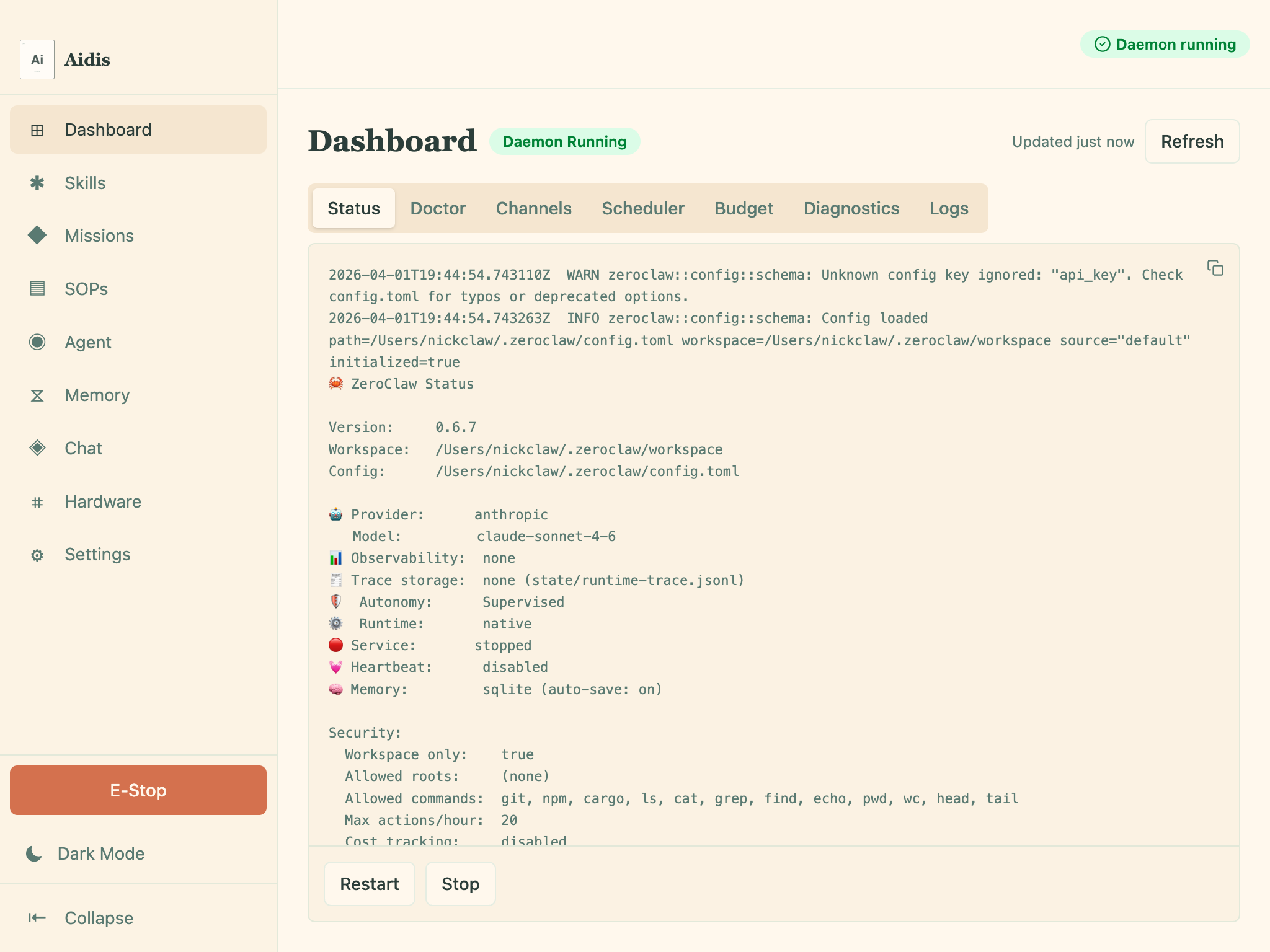Open Settings using the gear icon

[37, 555]
